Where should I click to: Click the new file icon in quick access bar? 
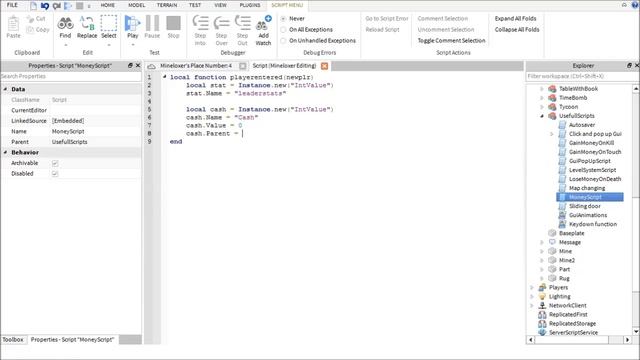point(33,6)
